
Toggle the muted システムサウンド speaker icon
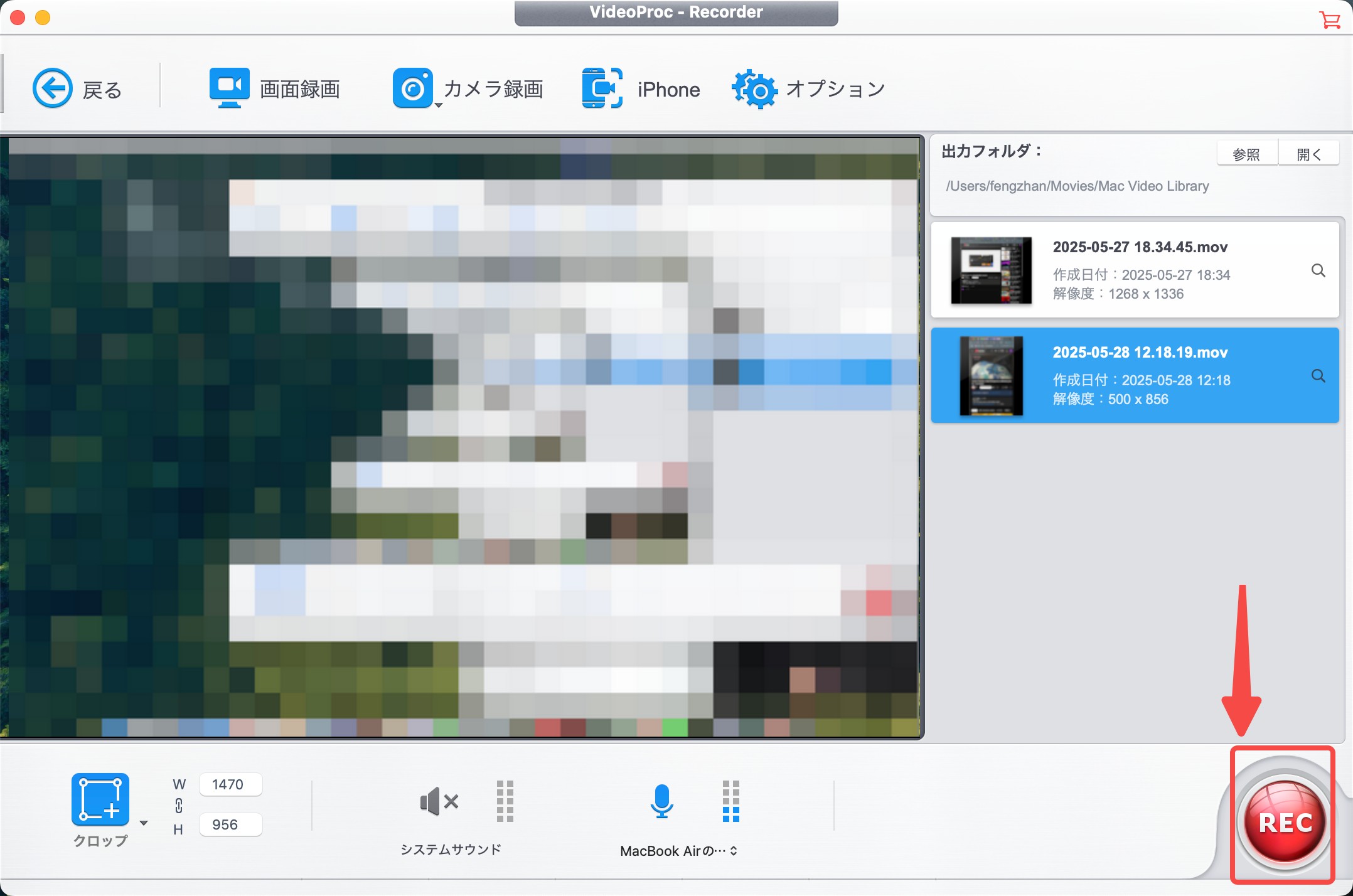point(439,801)
